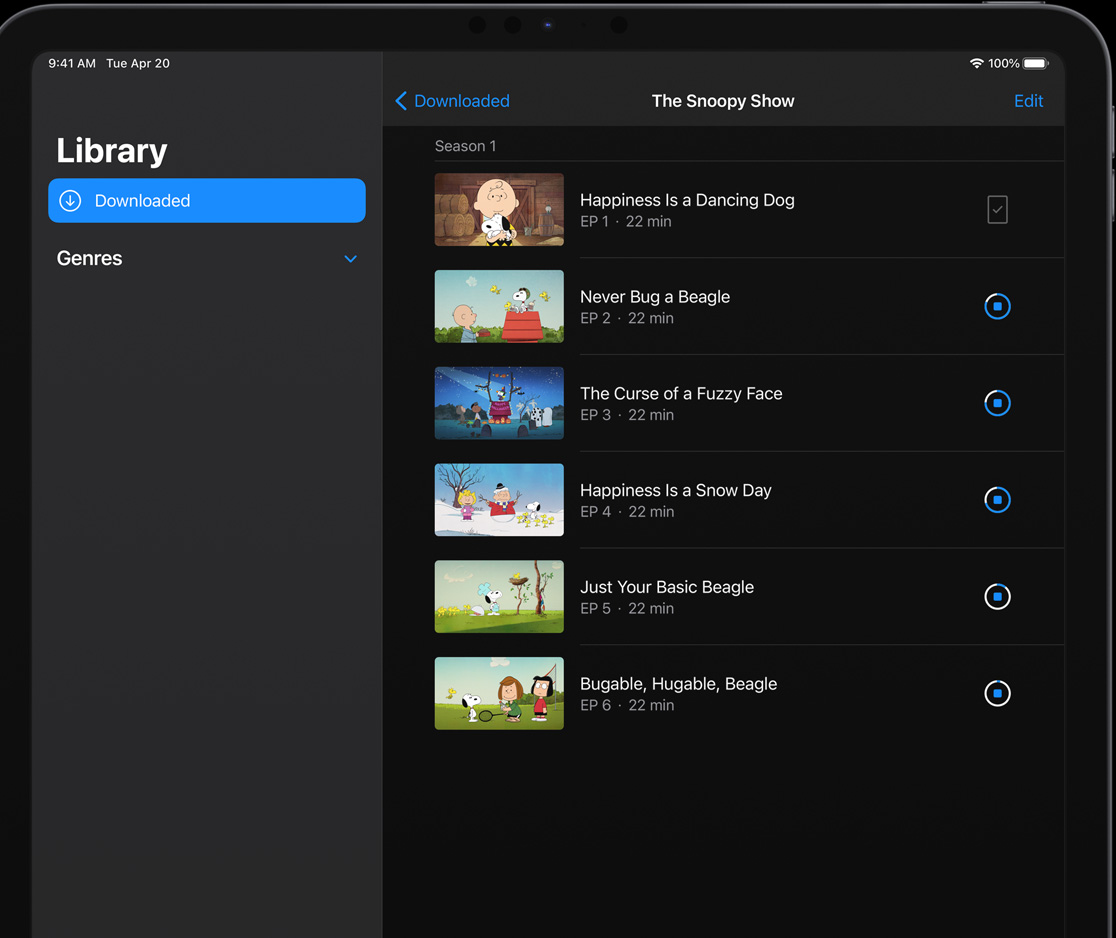
Task: Tap the downloaded checkmark icon for episode 1
Action: 997,210
